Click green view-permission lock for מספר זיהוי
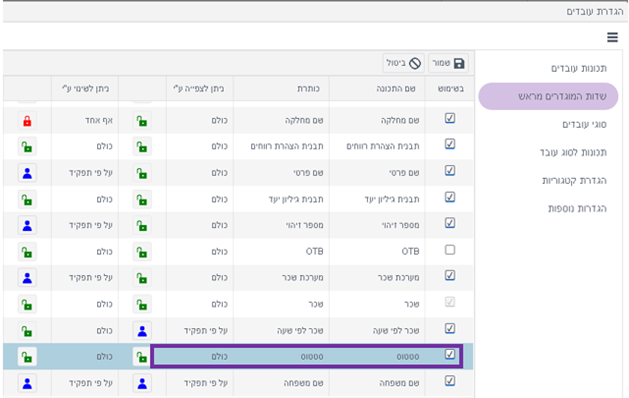Viewport: 629px width, 398px height. click(142, 226)
